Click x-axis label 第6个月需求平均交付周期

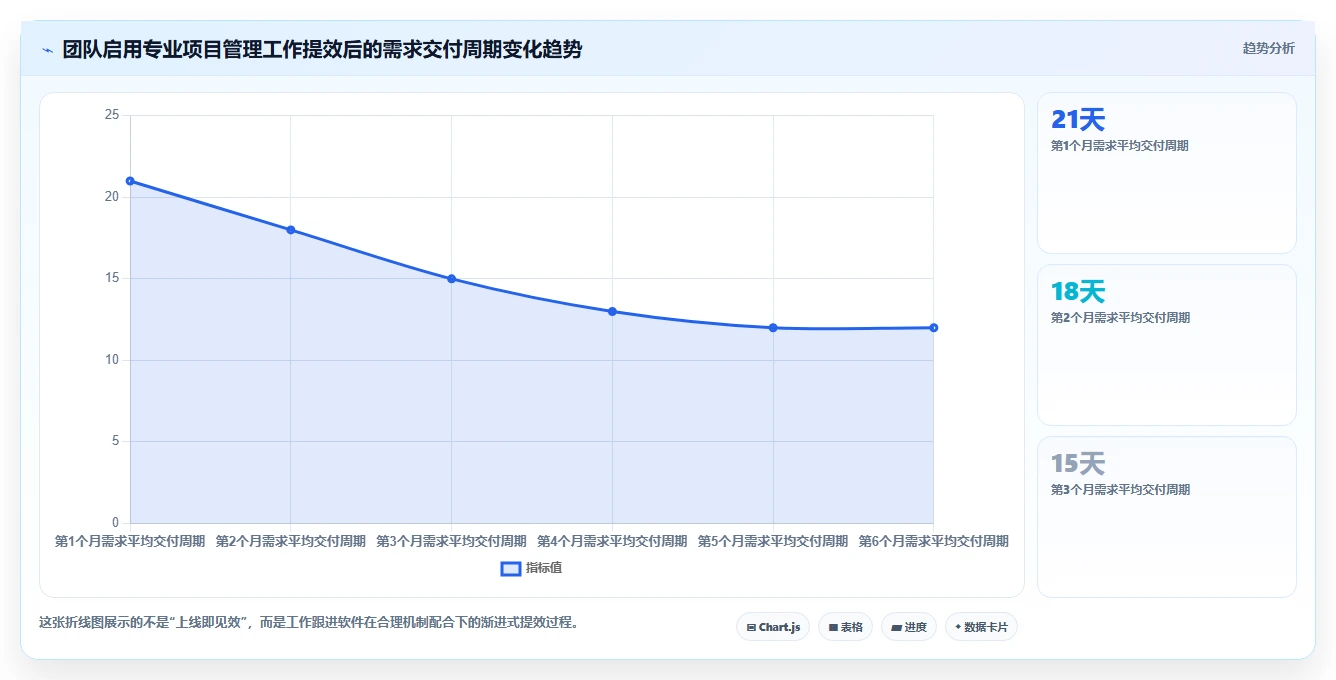click(933, 541)
